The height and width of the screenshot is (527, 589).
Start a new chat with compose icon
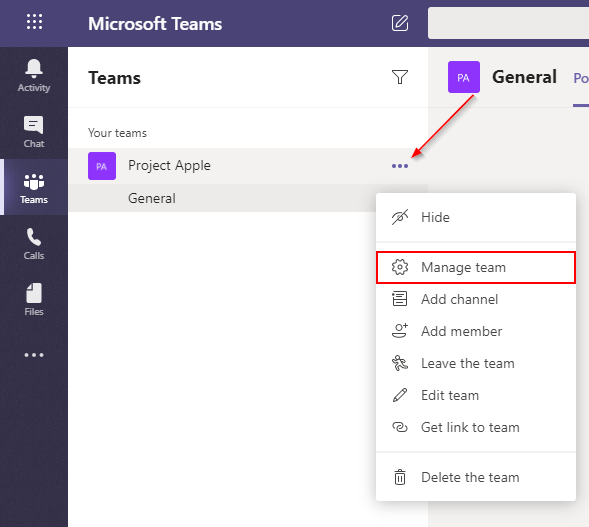[x=400, y=23]
